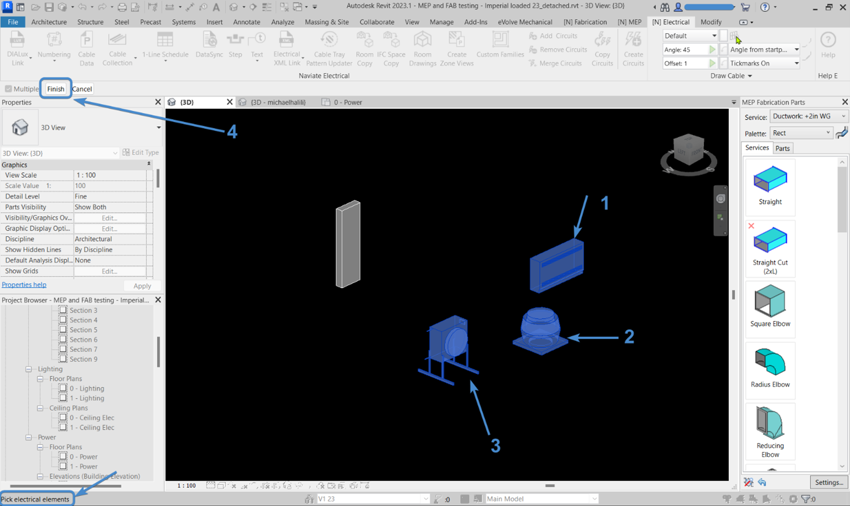Expand the Draw Cable panel dropdown

point(731,76)
